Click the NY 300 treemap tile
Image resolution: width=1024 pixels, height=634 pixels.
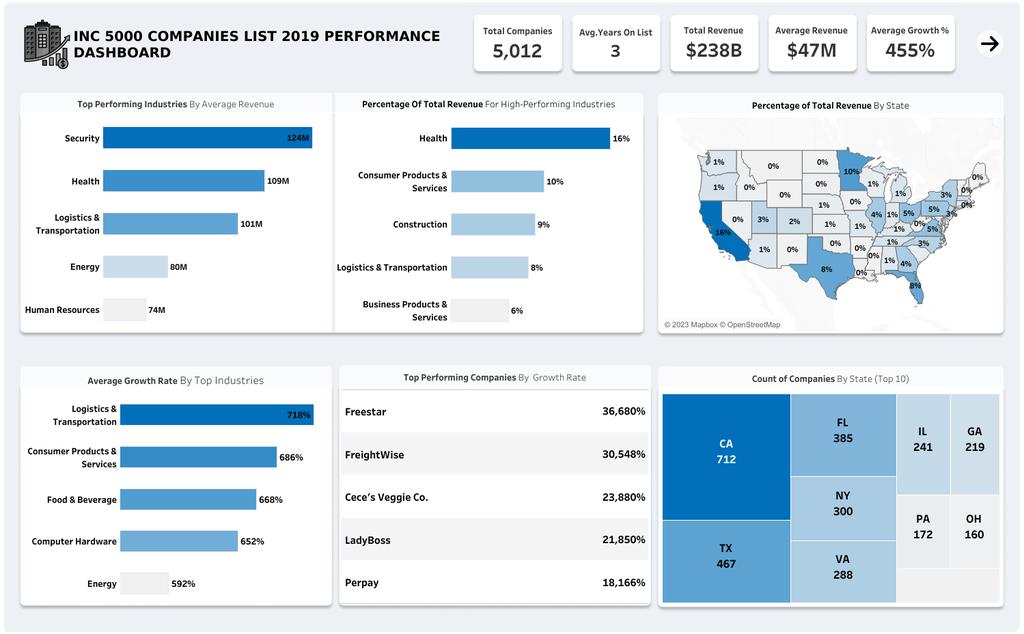click(843, 508)
